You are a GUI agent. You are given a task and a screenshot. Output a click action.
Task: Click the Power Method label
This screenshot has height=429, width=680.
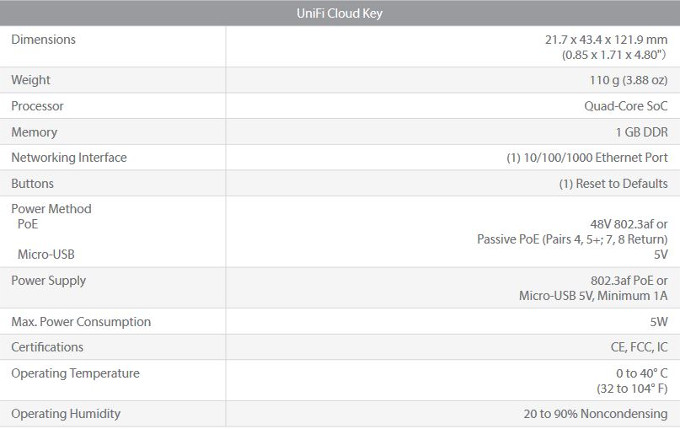tap(51, 209)
